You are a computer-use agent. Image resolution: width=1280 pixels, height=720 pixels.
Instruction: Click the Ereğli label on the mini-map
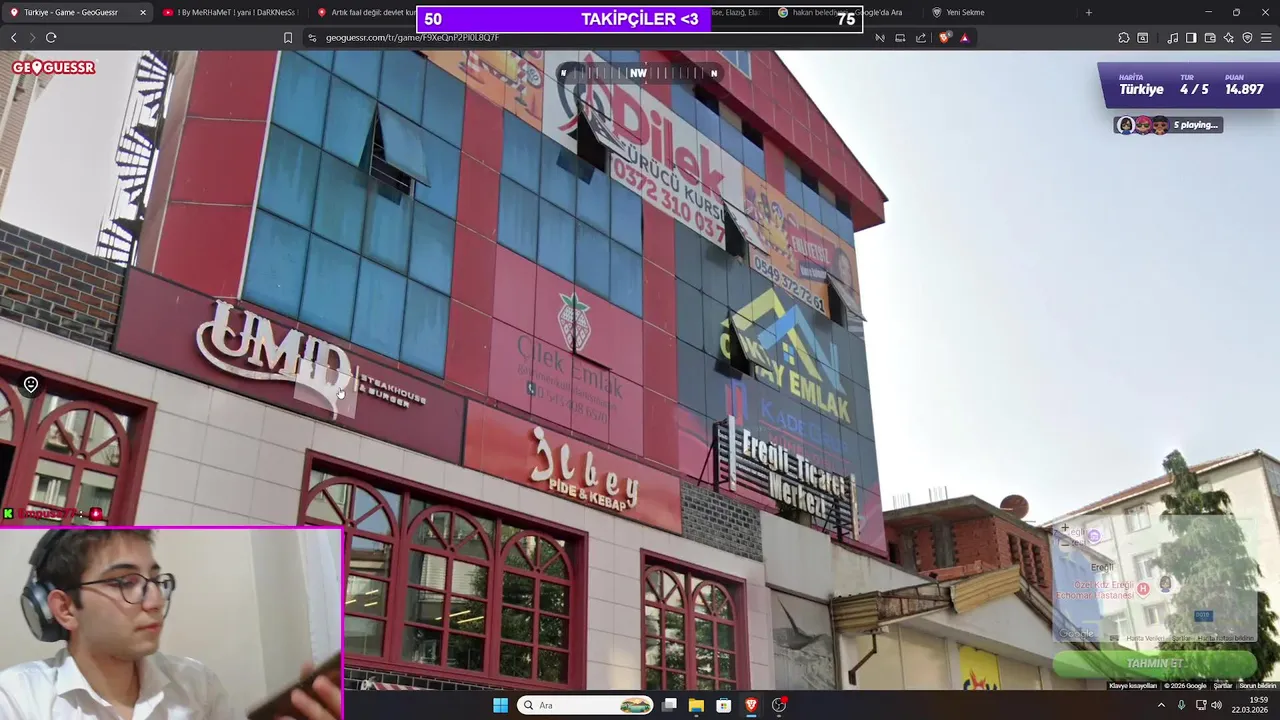click(1102, 567)
